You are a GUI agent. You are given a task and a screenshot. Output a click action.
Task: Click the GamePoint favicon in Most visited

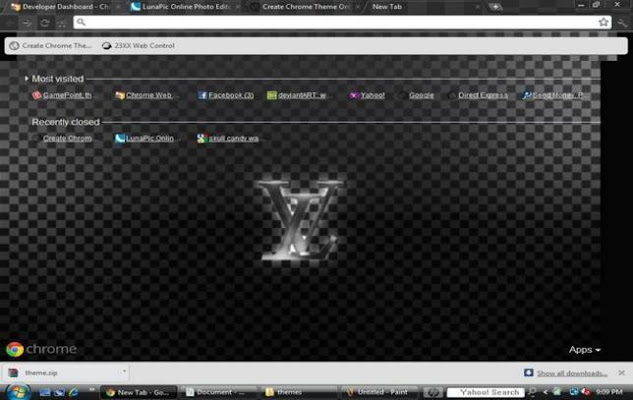37,95
